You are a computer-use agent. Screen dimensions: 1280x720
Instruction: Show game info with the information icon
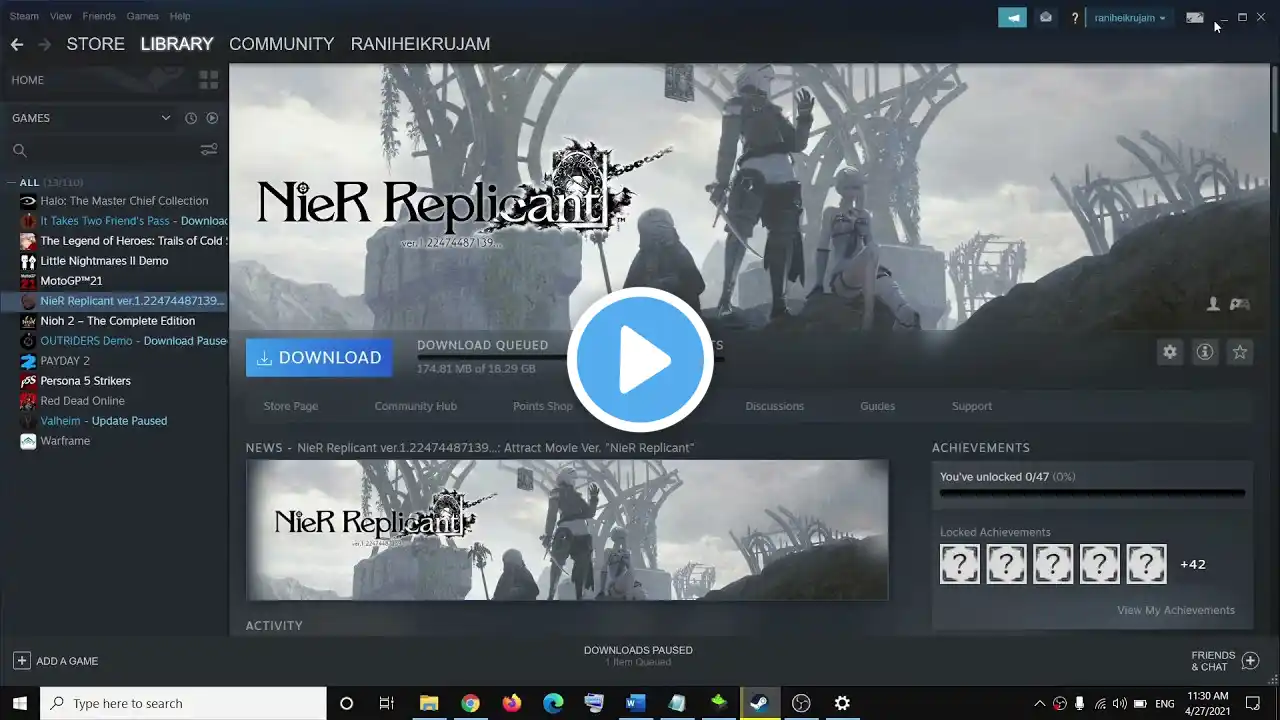pyautogui.click(x=1205, y=352)
